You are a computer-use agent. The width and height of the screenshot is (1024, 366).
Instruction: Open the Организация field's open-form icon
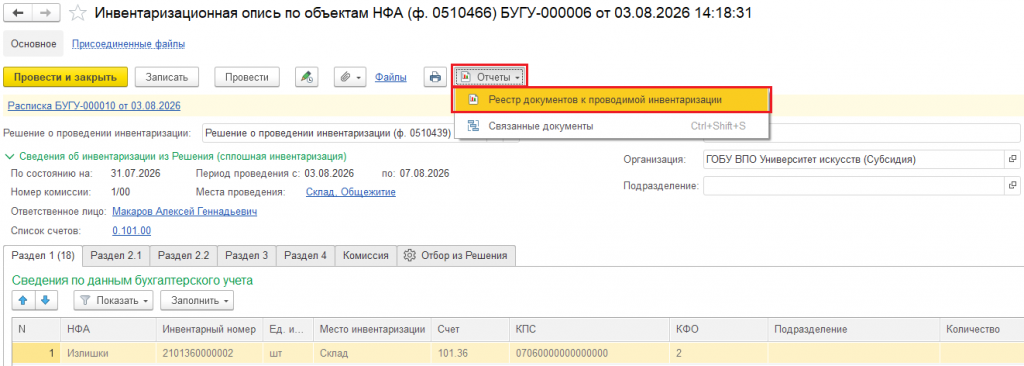tap(1012, 159)
